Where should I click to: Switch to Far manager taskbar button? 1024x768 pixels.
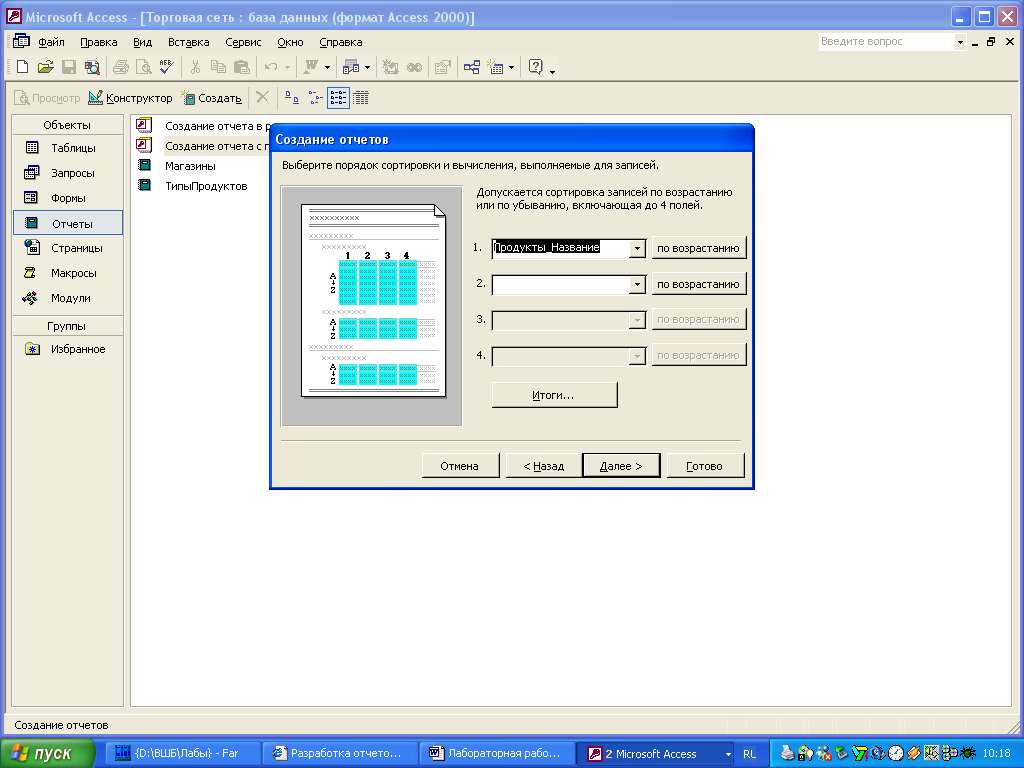tap(183, 754)
